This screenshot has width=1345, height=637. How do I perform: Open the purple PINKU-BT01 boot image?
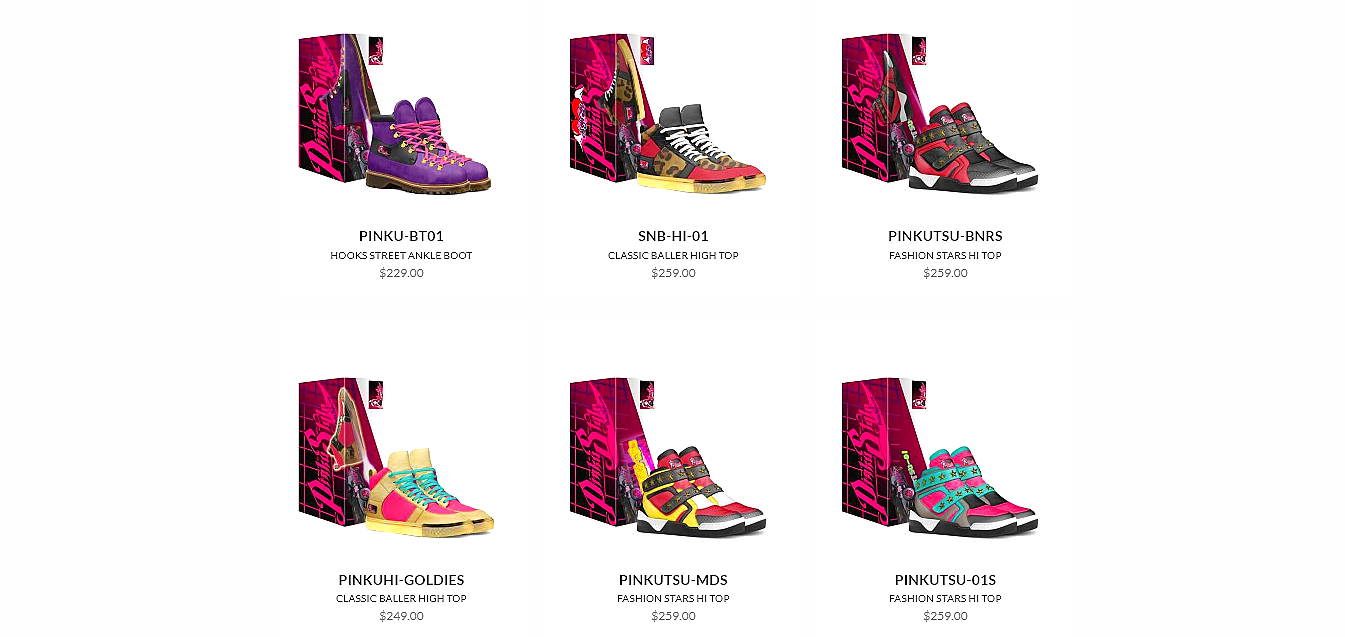(395, 113)
